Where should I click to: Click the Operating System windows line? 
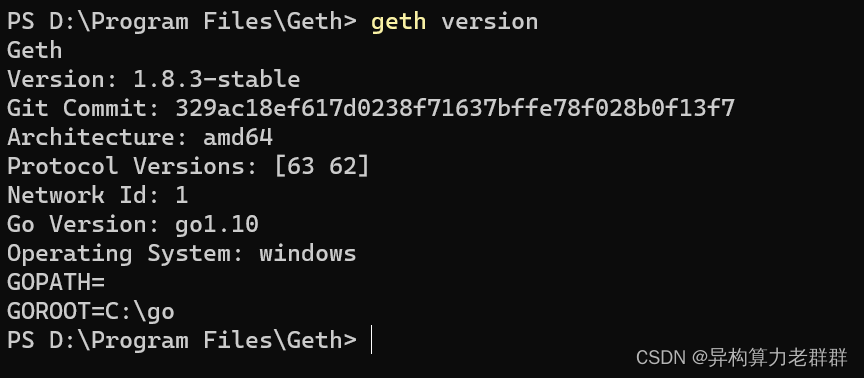pyautogui.click(x=182, y=253)
